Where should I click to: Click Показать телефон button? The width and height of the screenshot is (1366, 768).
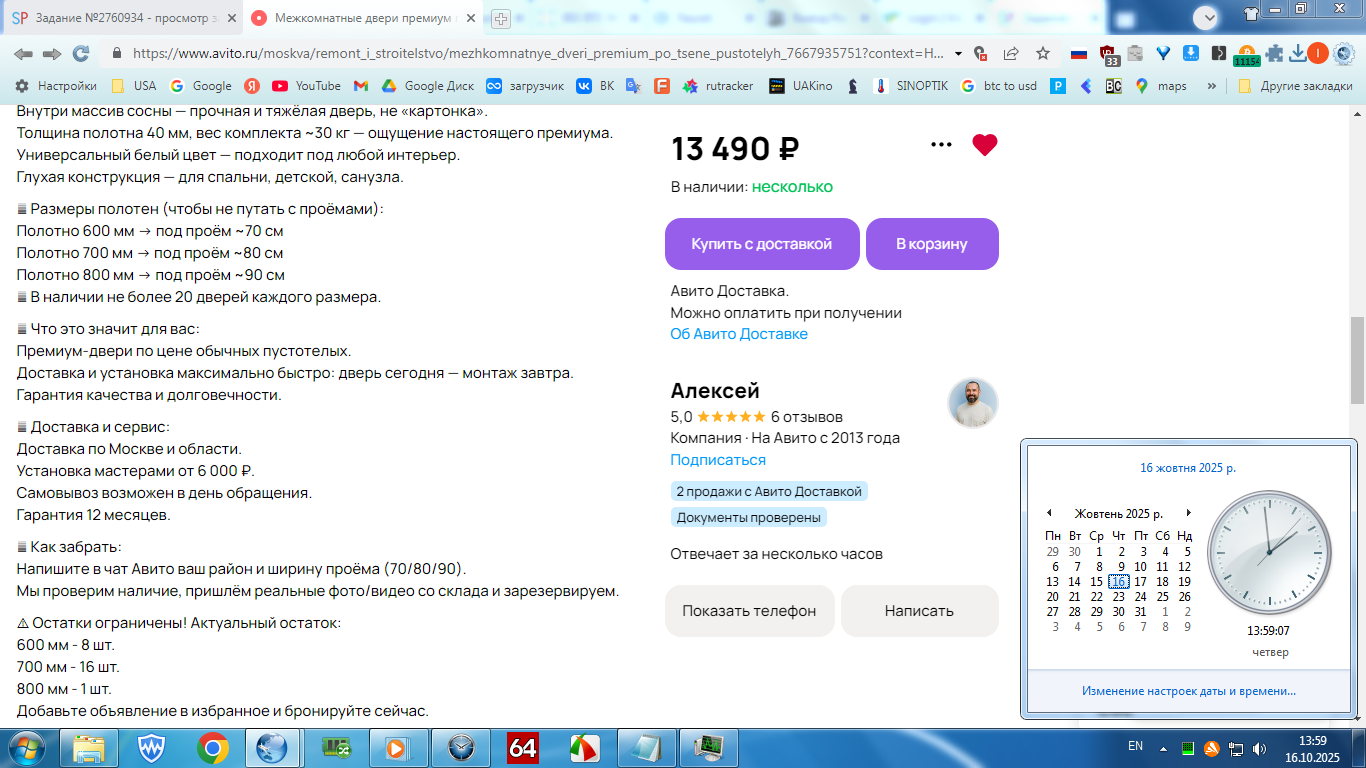[x=749, y=611]
